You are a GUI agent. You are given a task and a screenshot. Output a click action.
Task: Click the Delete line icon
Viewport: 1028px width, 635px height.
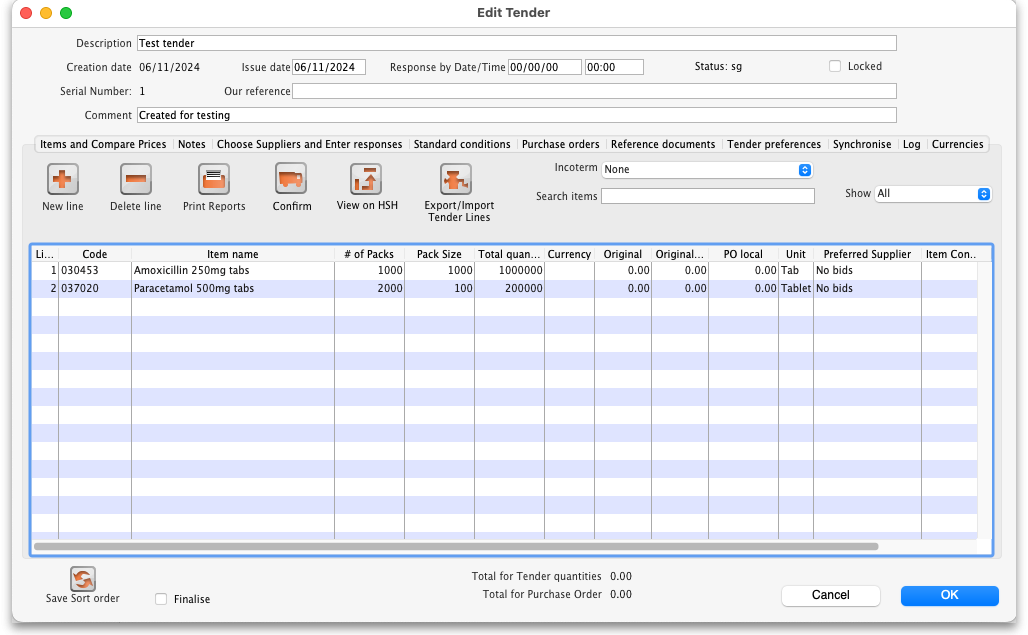135,180
